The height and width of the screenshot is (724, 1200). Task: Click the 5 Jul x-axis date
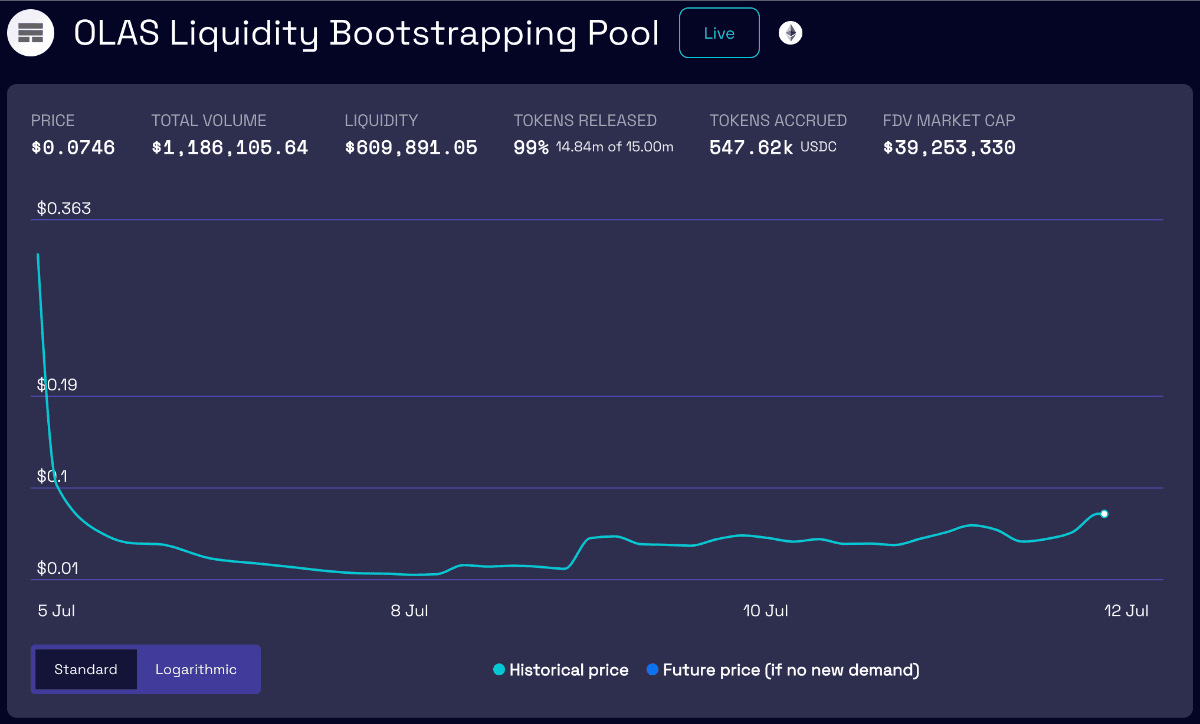(x=55, y=610)
